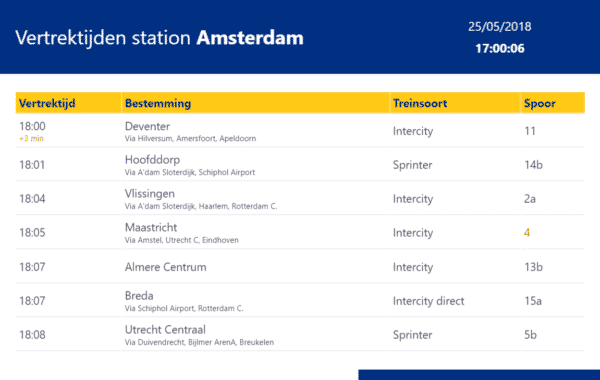Click the Almere Centrum destination
Image resolution: width=600 pixels, height=380 pixels.
pos(165,267)
